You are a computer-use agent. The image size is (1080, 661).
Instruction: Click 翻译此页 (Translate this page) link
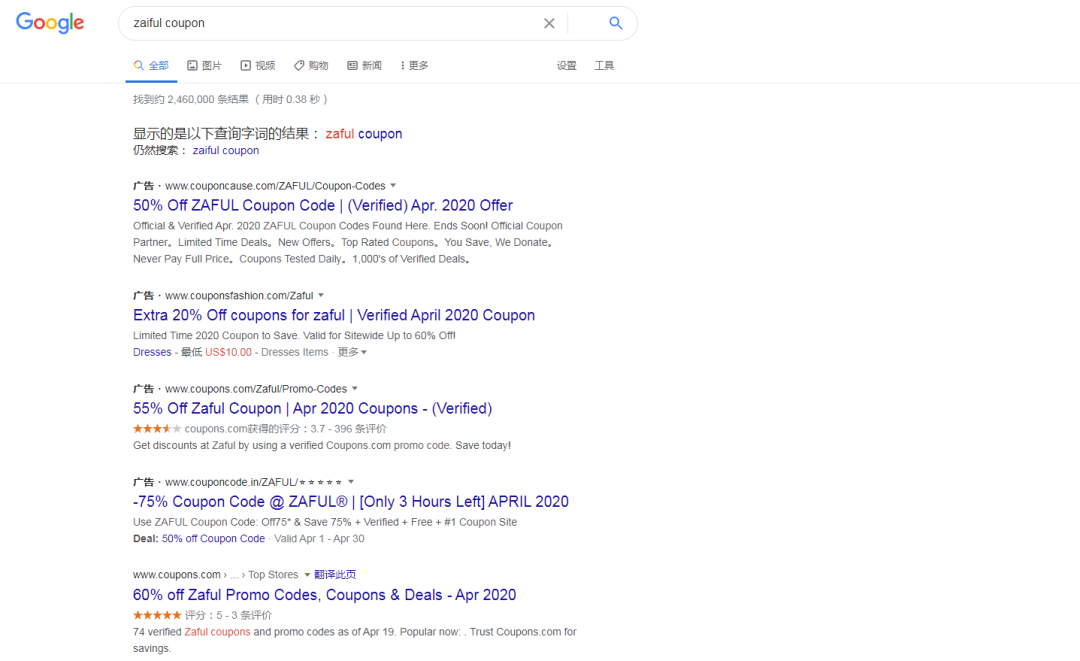335,574
